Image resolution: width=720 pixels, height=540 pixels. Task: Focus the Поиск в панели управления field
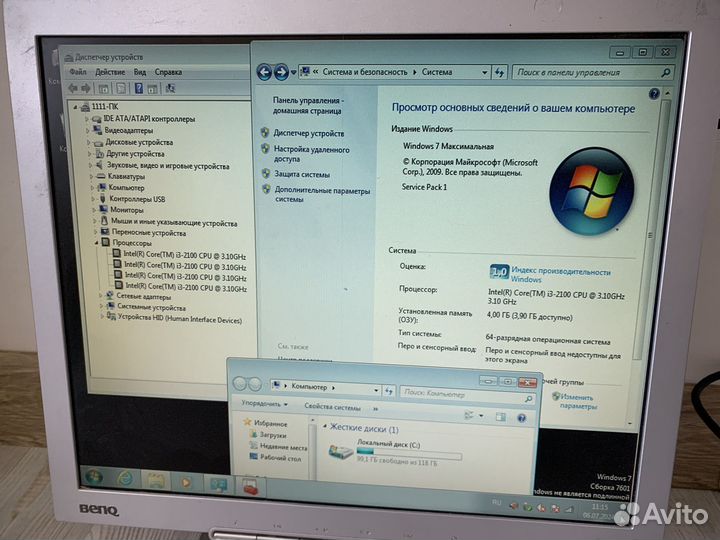tap(593, 73)
